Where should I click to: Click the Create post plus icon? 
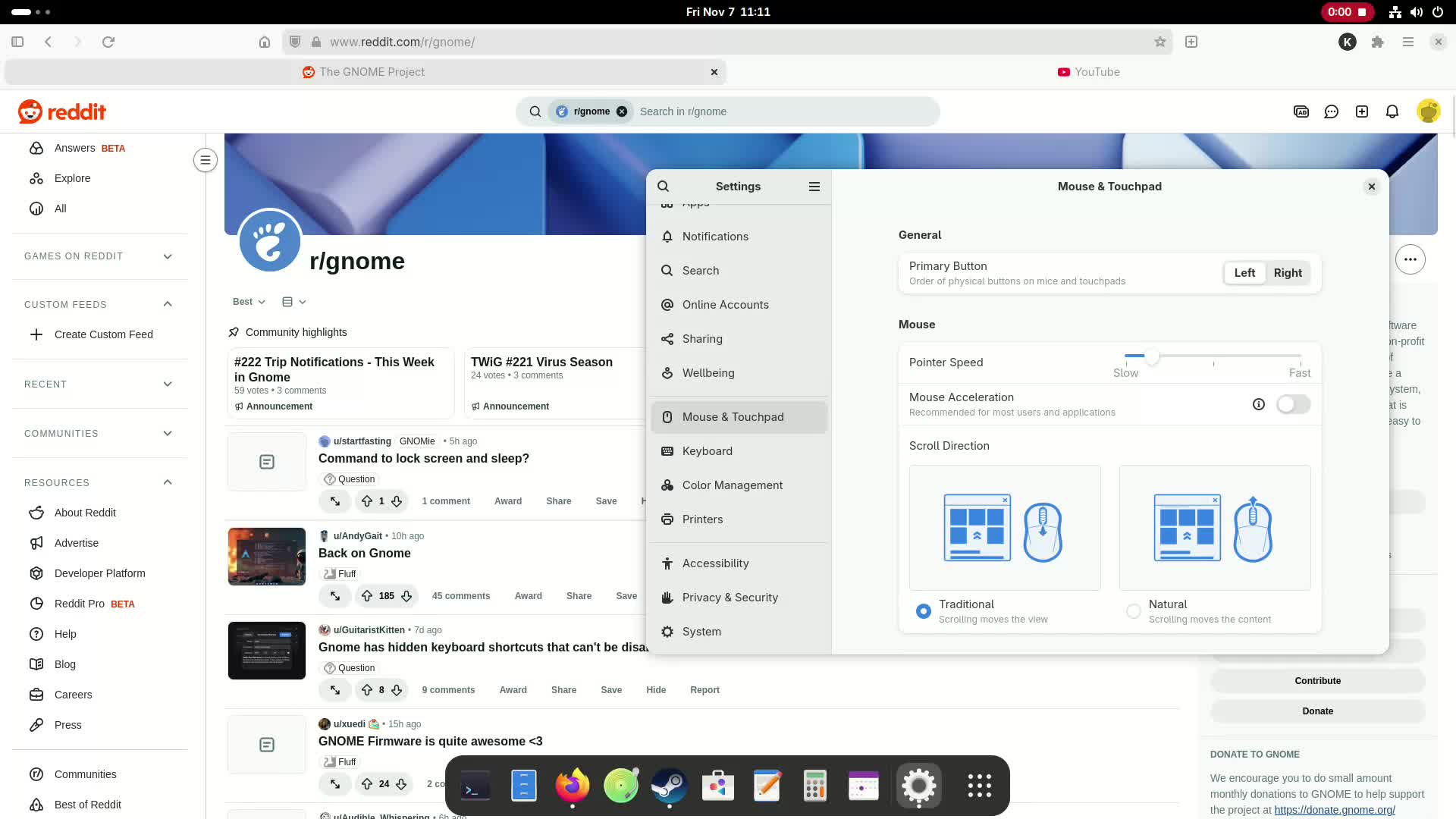1362,111
